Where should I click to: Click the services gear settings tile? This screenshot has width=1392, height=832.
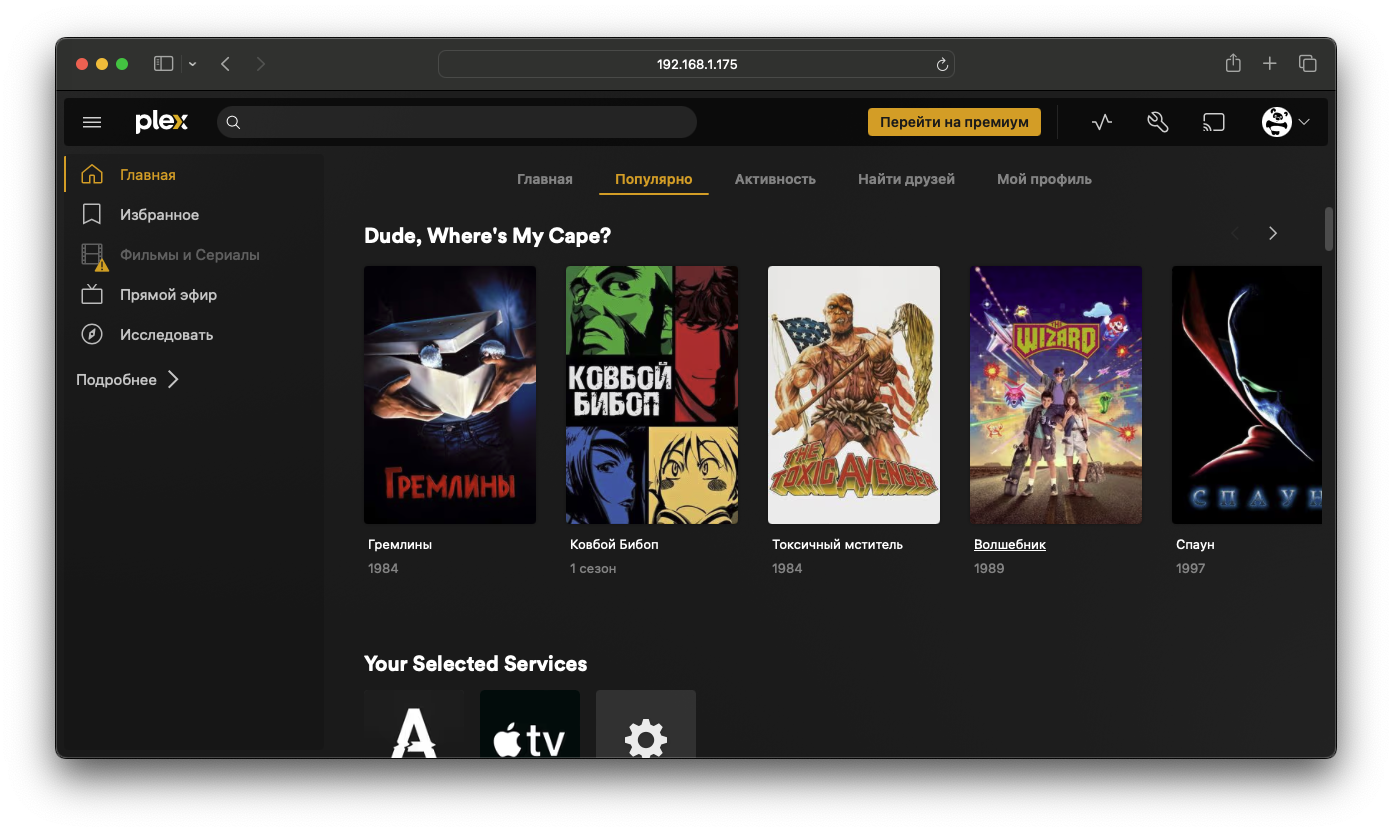click(646, 724)
